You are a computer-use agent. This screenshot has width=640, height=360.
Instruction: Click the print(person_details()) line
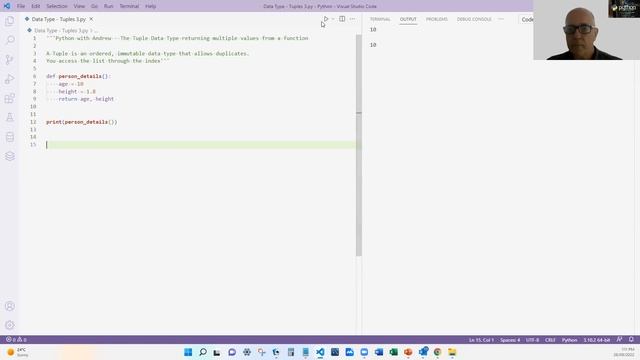tap(82, 122)
